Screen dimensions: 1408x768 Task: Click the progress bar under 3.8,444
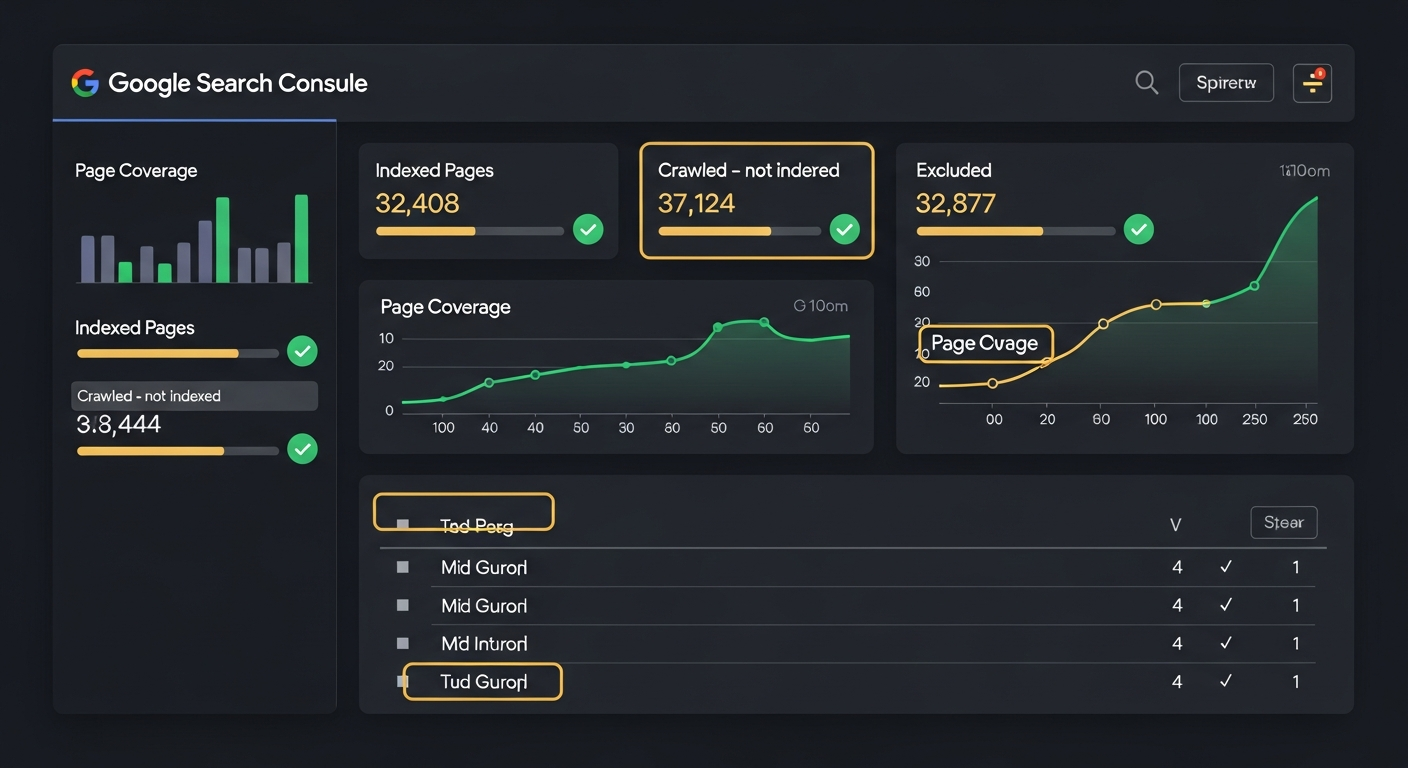point(178,451)
